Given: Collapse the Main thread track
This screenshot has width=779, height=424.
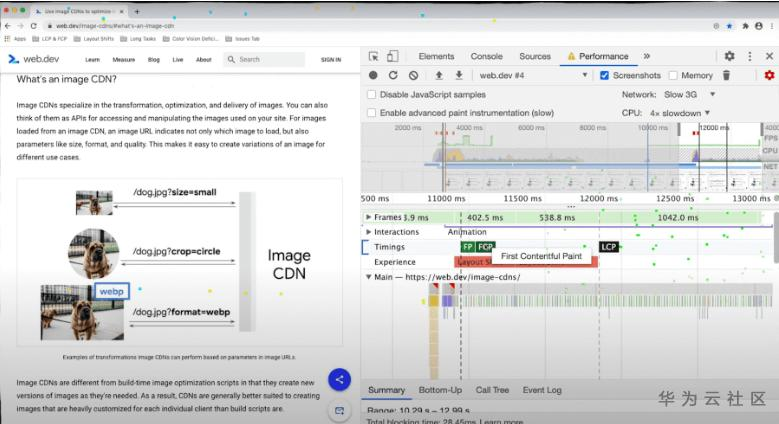Looking at the screenshot, I should point(368,277).
